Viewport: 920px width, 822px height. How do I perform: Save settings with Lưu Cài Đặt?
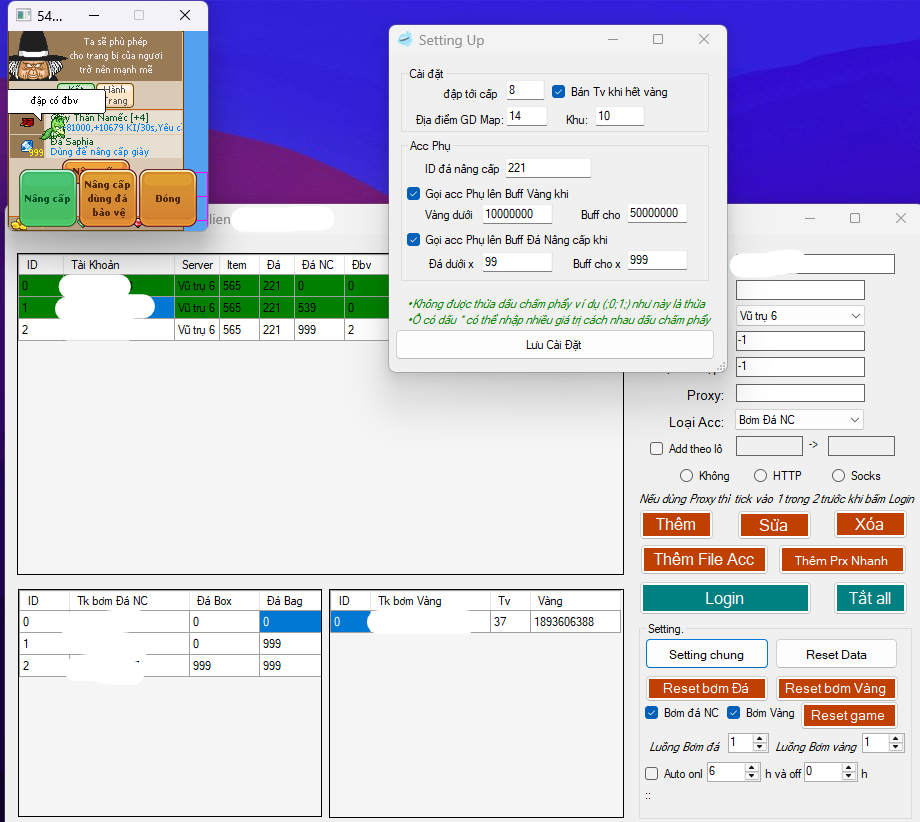click(x=555, y=345)
